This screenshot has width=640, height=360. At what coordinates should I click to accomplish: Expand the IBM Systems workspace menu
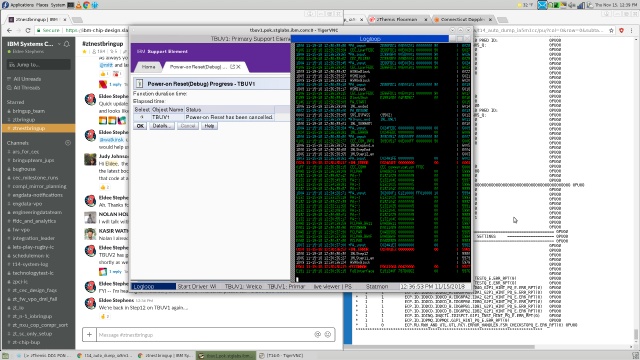pyautogui.click(x=59, y=44)
